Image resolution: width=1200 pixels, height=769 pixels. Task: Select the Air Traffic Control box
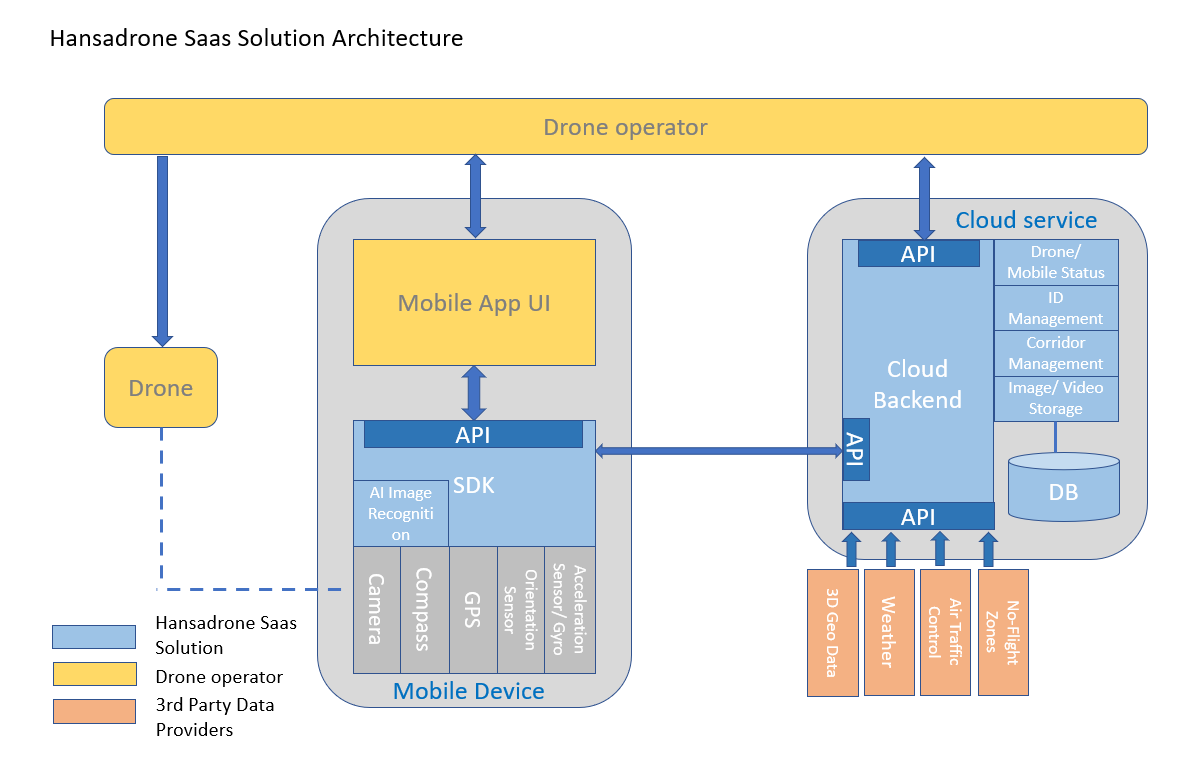click(945, 632)
